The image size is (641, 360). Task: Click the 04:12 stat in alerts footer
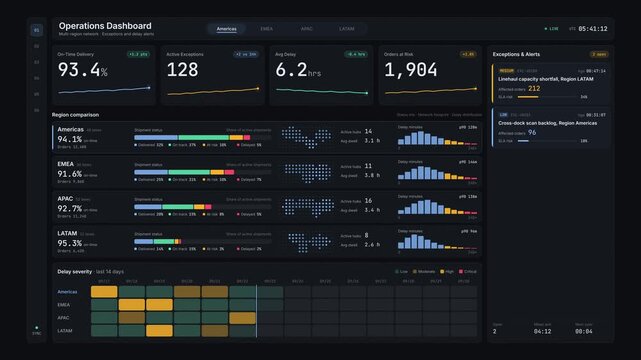click(x=542, y=331)
